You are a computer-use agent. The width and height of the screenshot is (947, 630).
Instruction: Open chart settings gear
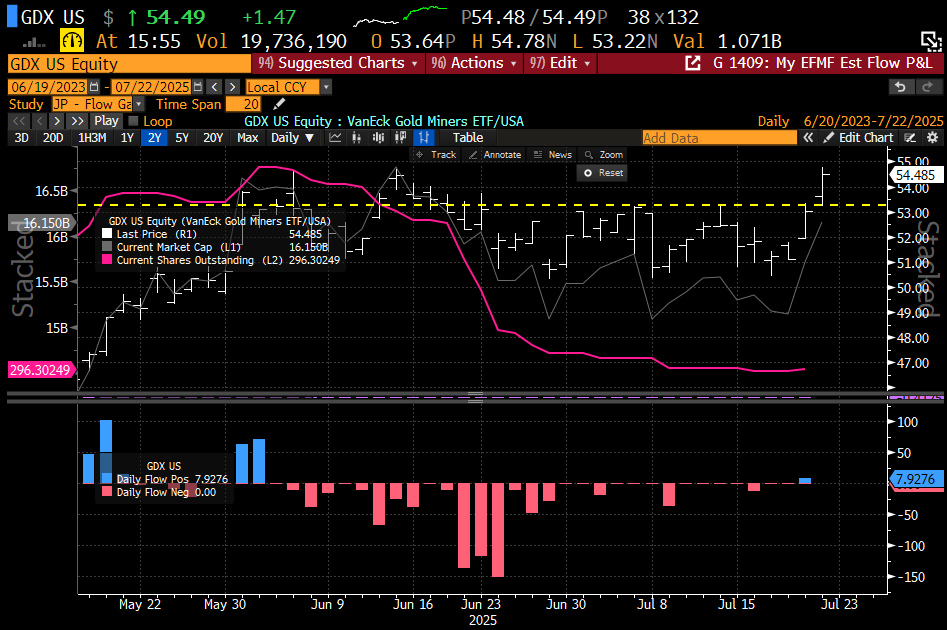point(933,138)
